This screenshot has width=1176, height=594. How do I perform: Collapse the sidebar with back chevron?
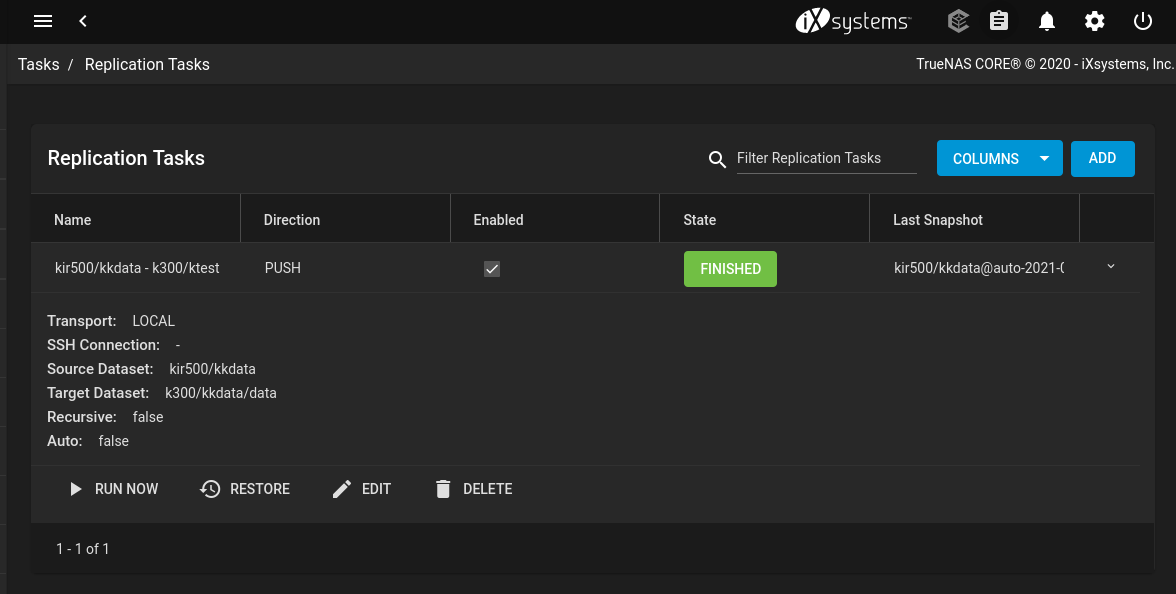tap(83, 21)
